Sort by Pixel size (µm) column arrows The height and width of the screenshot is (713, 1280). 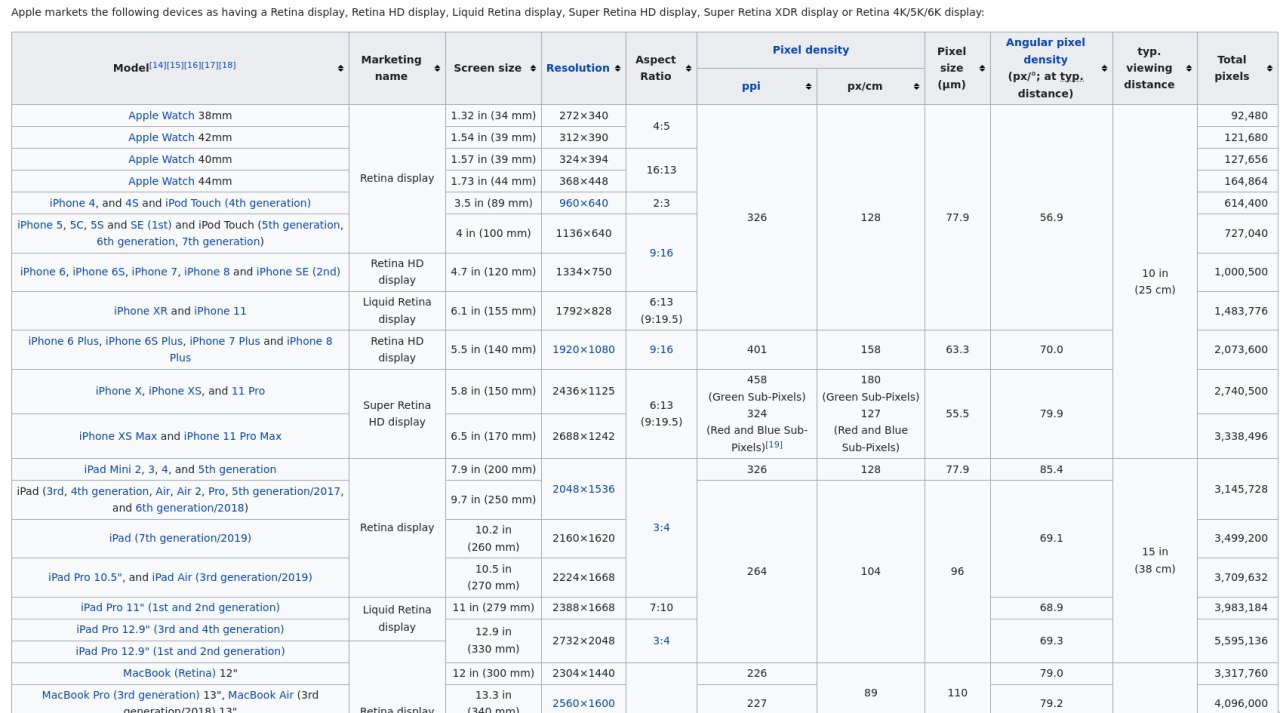click(x=981, y=68)
